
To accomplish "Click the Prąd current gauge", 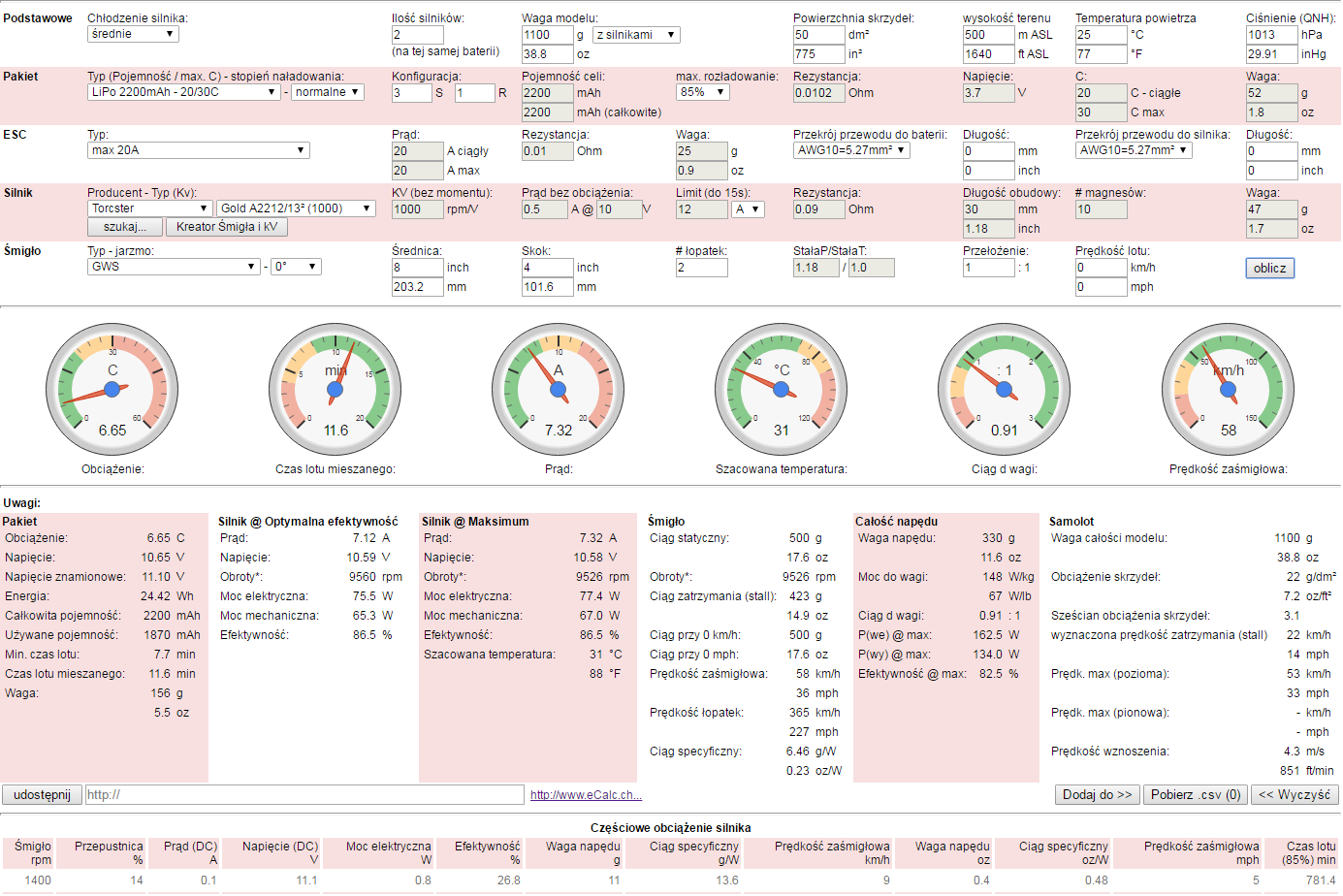I will pos(559,389).
